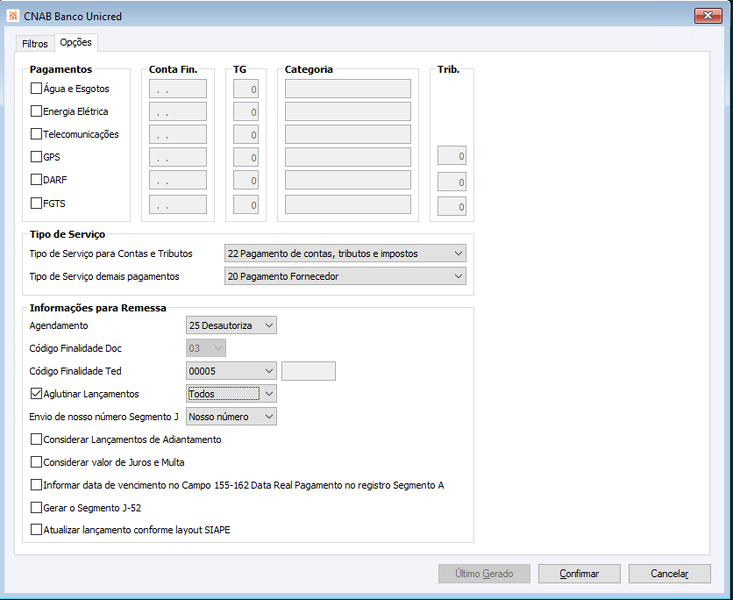Open the Código Finalidade Doc dropdown
Screen dimensions: 733x600
[206, 348]
